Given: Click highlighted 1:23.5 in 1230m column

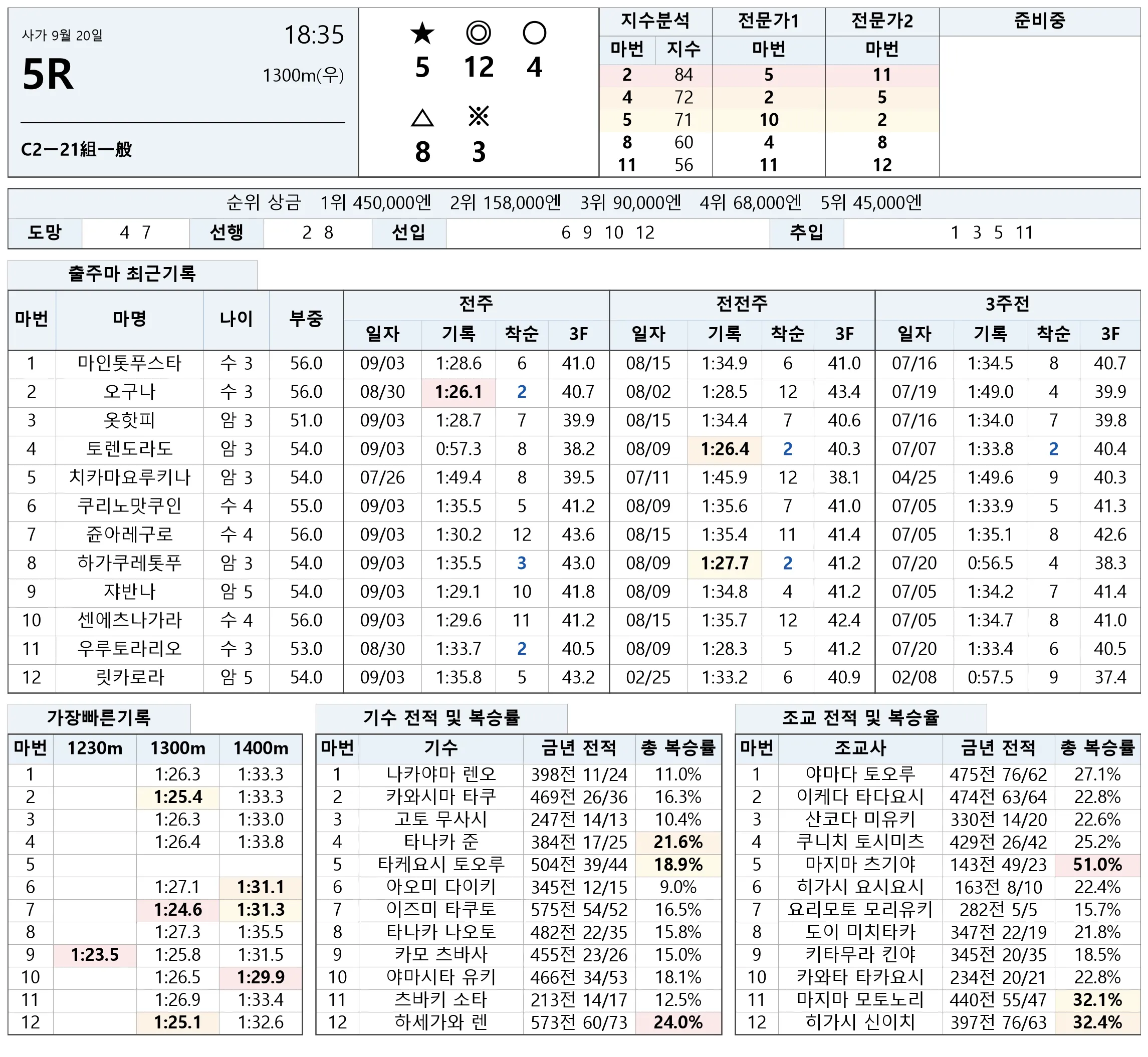Looking at the screenshot, I should [x=95, y=955].
